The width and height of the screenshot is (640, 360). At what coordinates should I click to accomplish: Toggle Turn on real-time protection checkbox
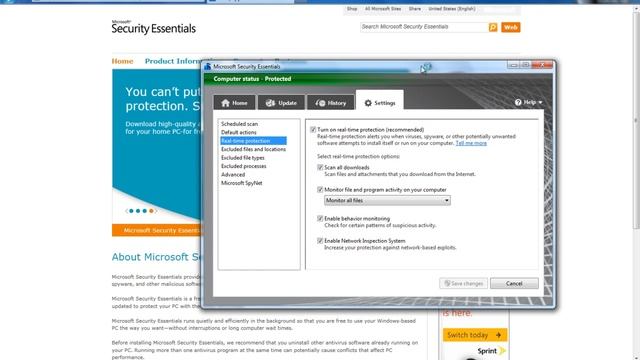click(313, 129)
